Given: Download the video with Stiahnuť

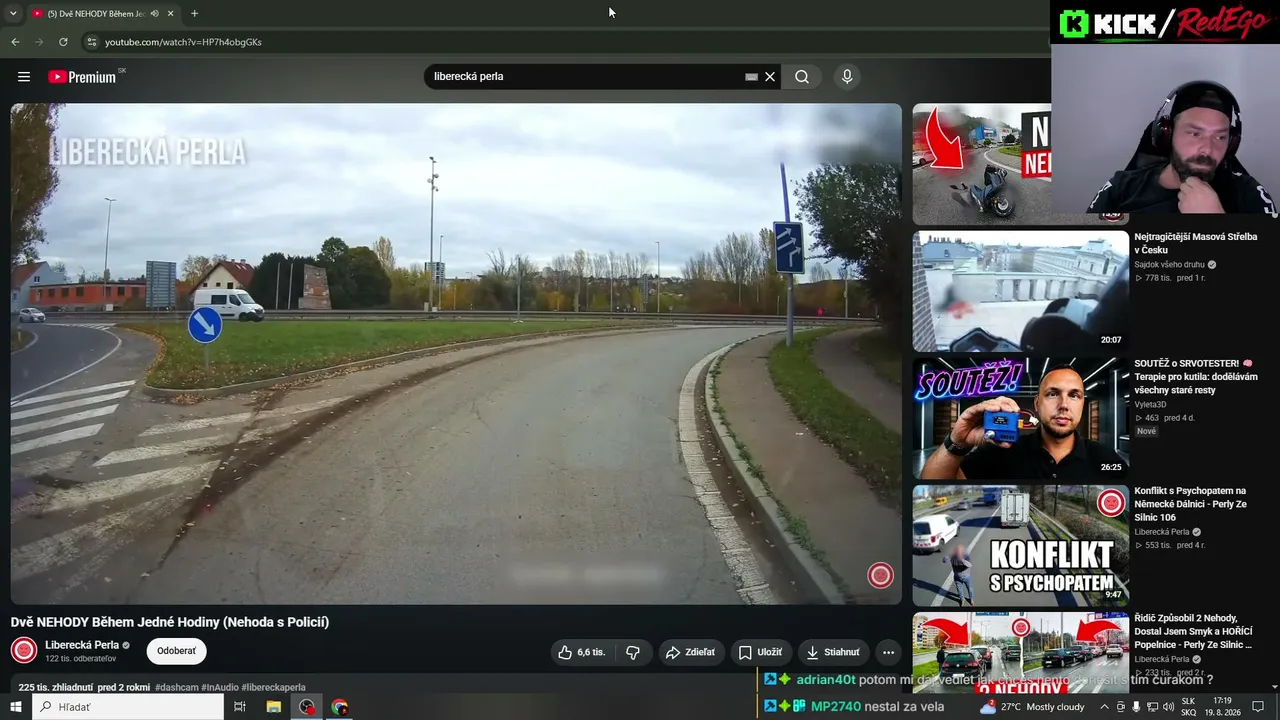Looking at the screenshot, I should 833,652.
